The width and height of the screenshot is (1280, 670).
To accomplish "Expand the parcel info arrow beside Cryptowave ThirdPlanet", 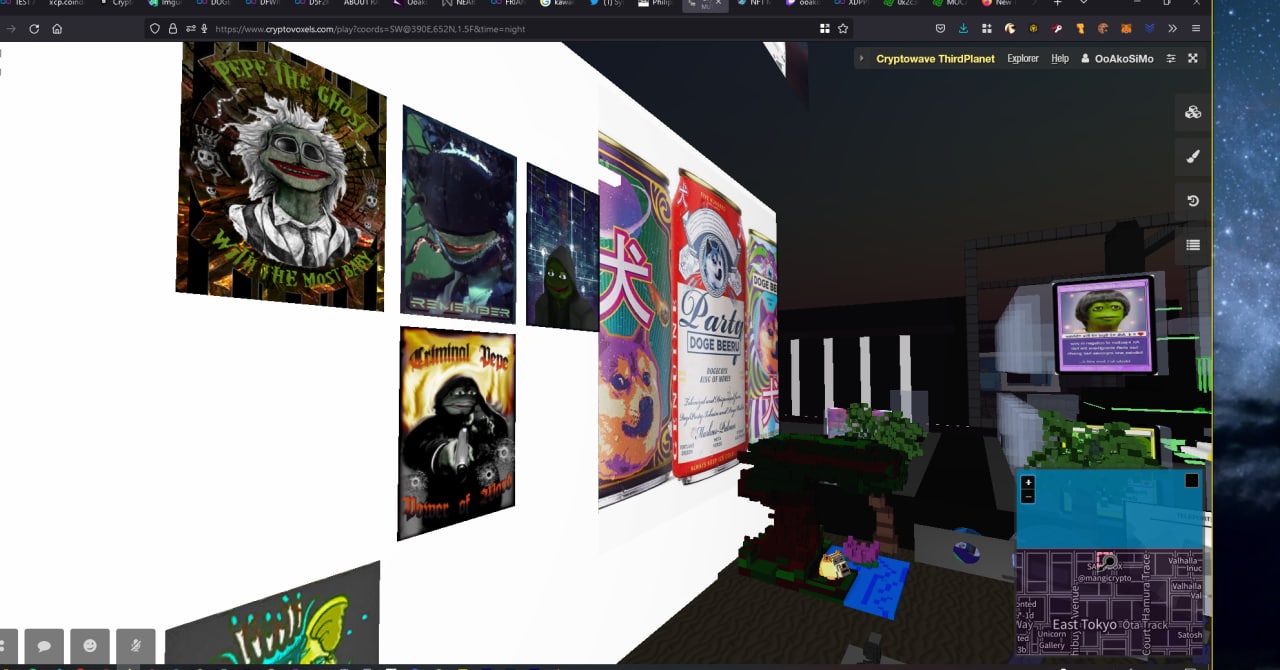I will click(862, 59).
